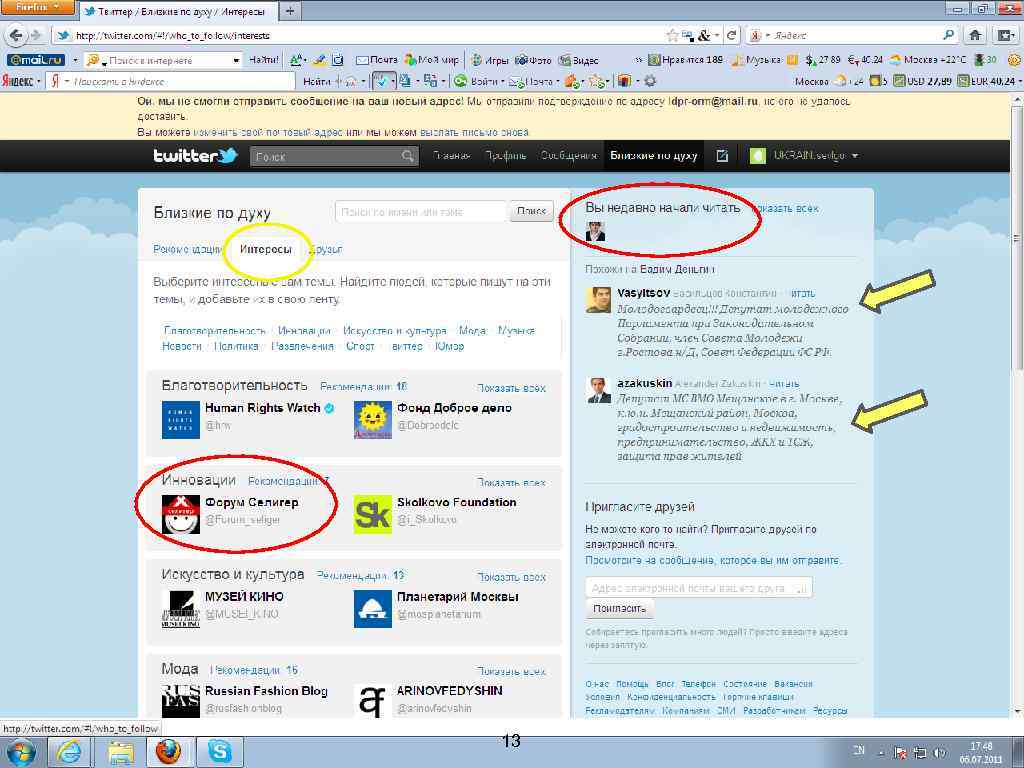
Task: Expand the Яндекс logo dropdown arrow
Action: (39, 81)
